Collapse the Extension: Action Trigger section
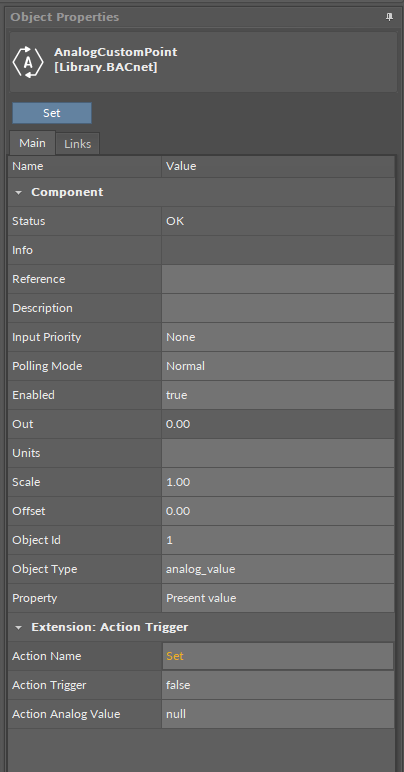Screen dimensions: 404x772 [19, 627]
